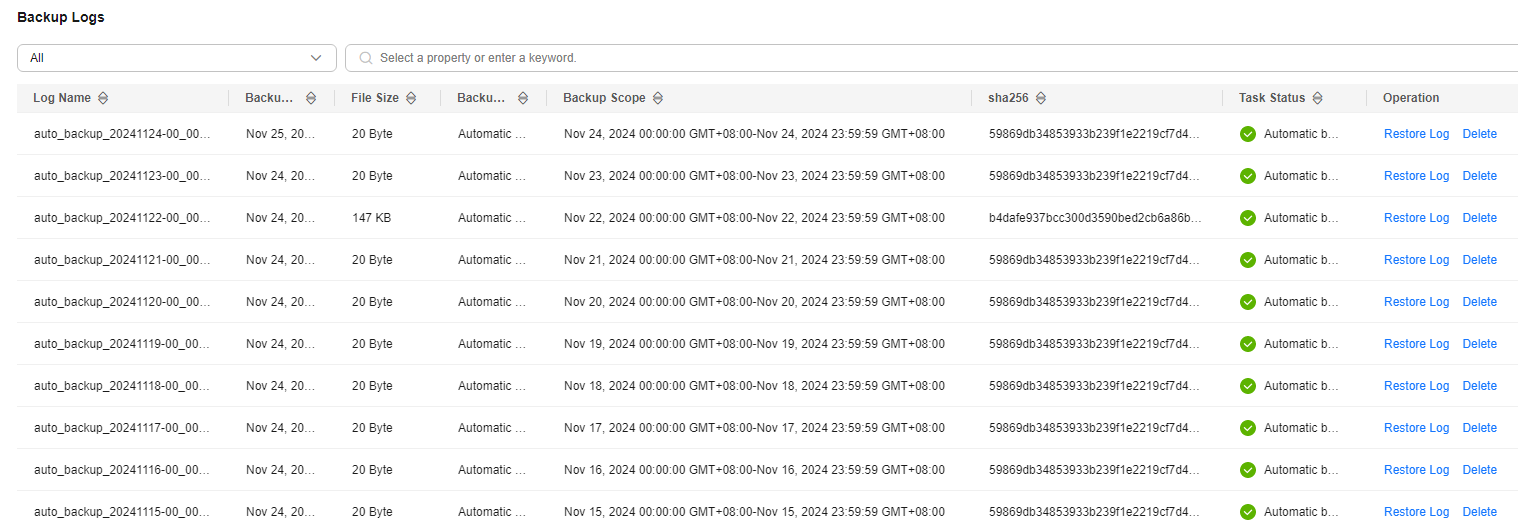Screen dimensions: 1518x529
Task: Click the b4dafe937bcc sha256 hash value
Action: 1095,218
